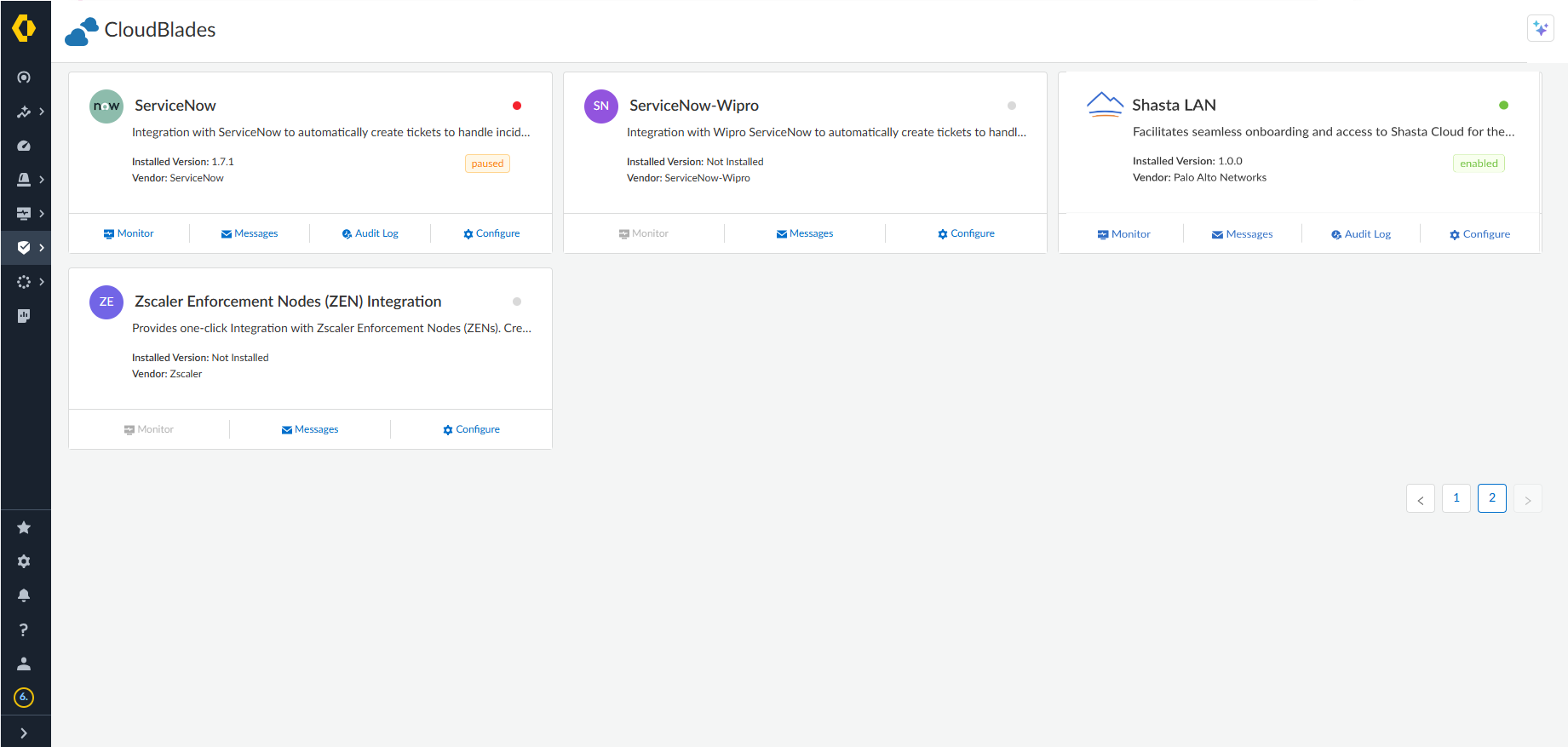Open Audit Log for Shasta LAN

click(1360, 234)
